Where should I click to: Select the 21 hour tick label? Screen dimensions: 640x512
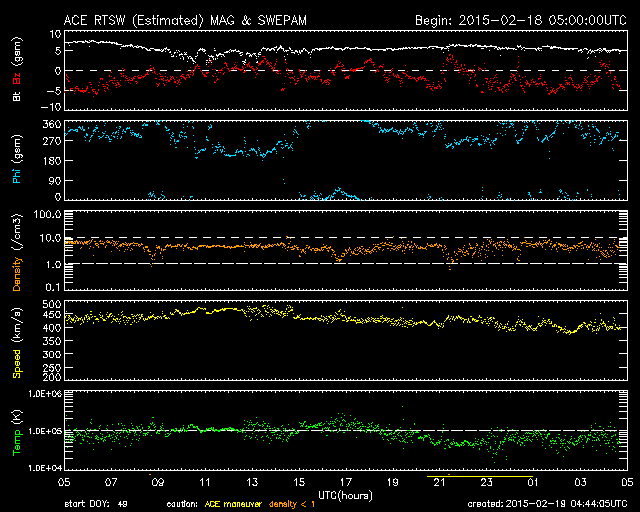coord(439,481)
